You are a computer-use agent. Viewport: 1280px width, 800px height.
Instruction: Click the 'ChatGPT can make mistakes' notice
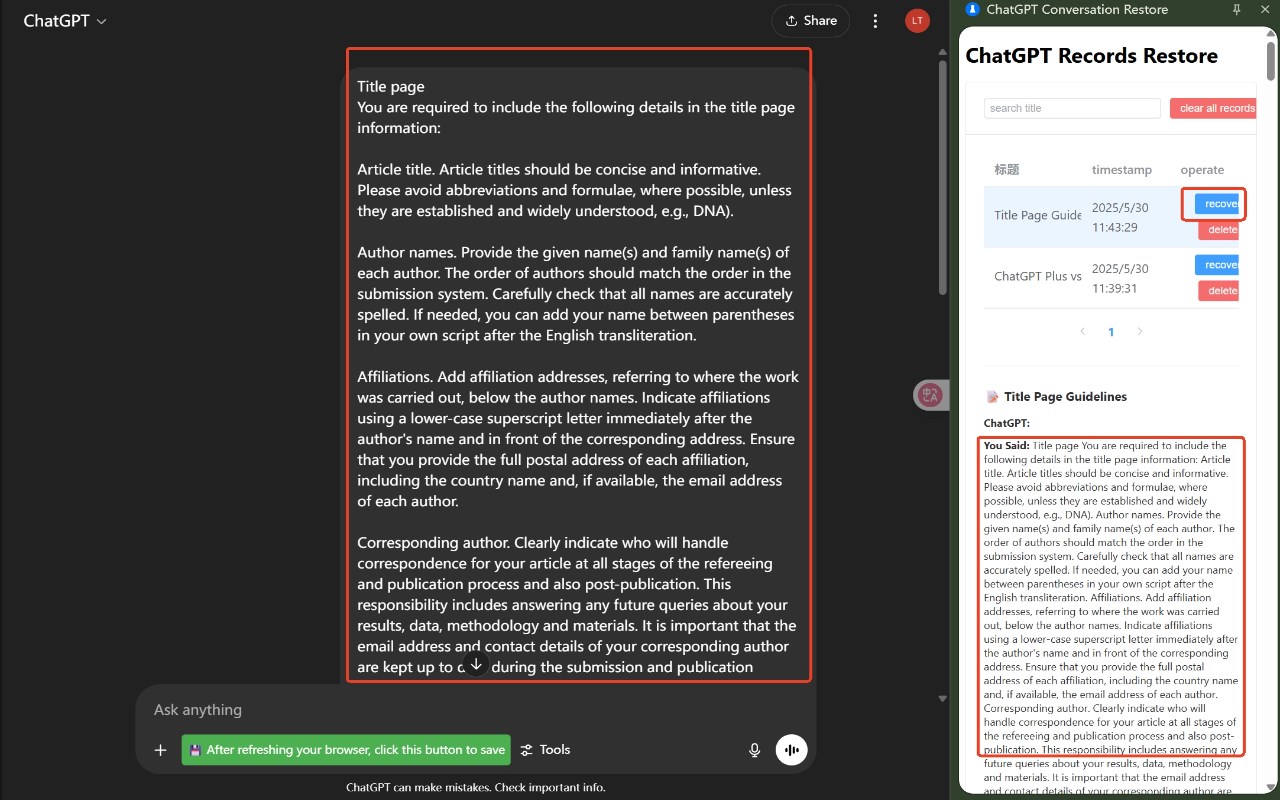tap(475, 787)
